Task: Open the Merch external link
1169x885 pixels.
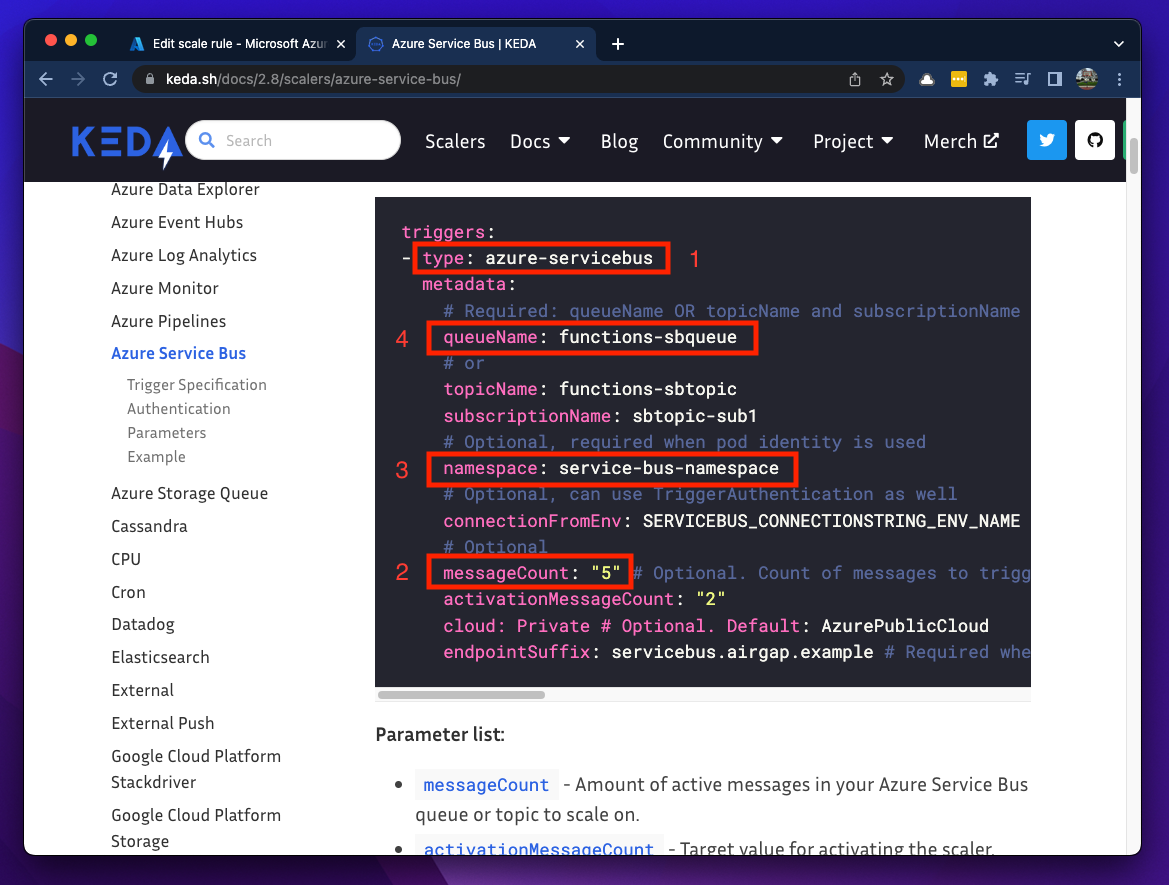Action: click(x=960, y=142)
